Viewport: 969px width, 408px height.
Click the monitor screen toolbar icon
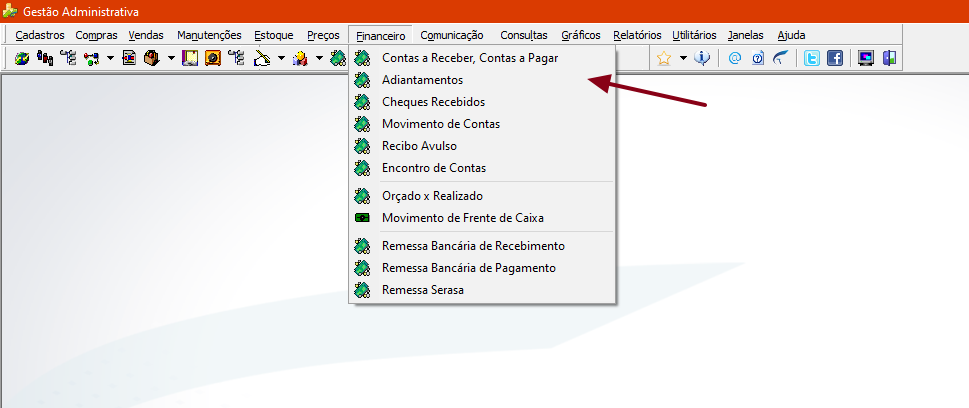point(866,59)
